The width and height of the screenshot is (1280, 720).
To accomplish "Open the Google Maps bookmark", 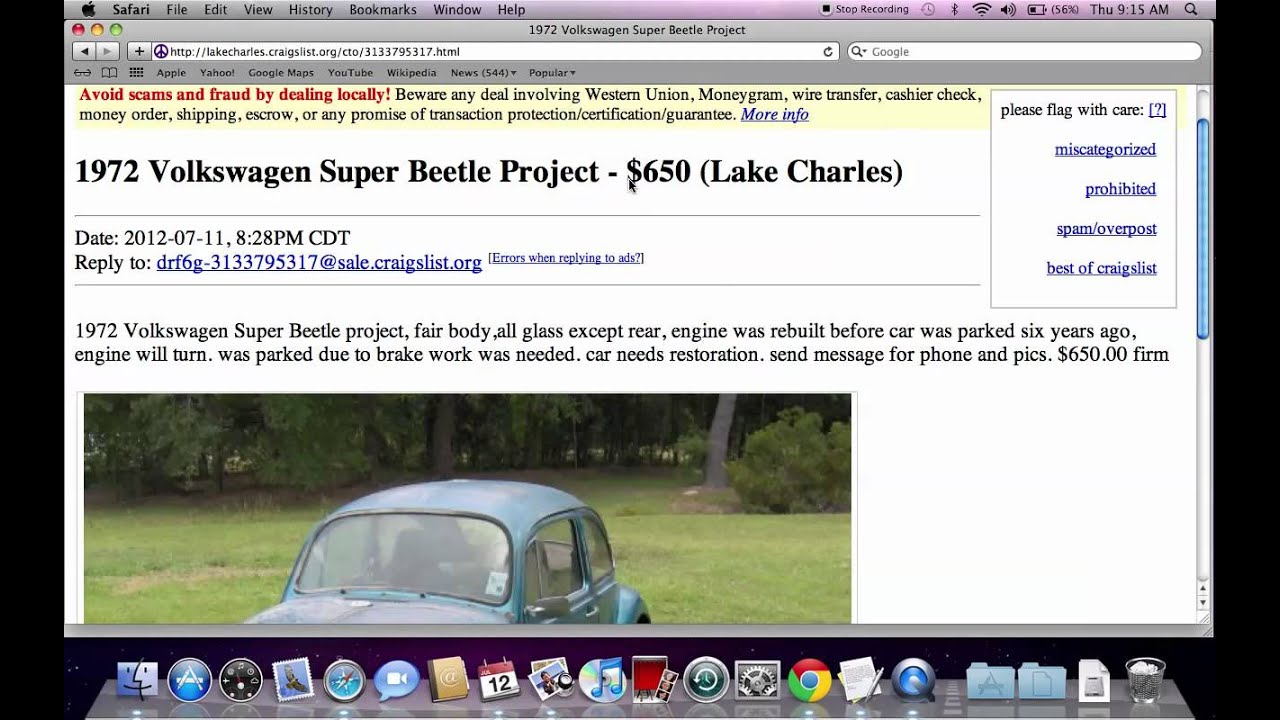I will click(281, 73).
